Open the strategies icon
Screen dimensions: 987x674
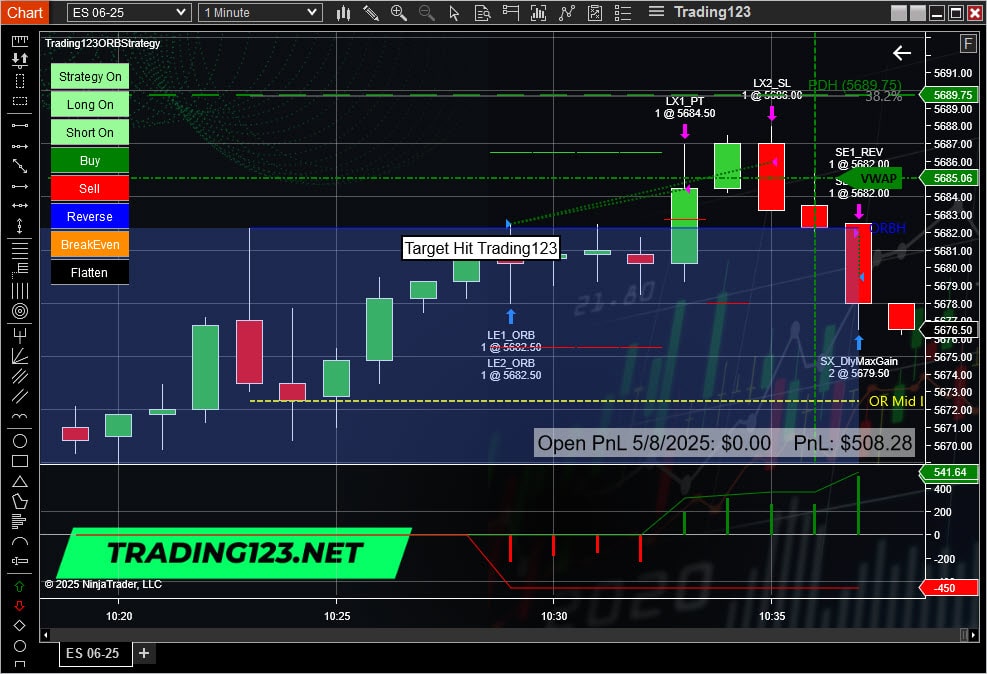[594, 13]
